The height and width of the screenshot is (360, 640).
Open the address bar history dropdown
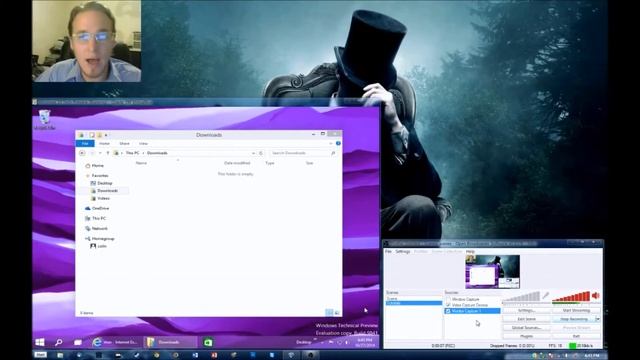(x=253, y=153)
